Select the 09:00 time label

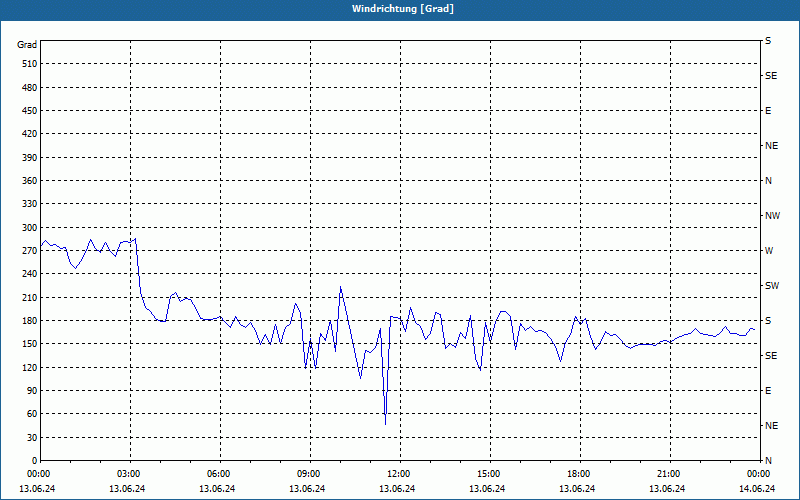(310, 474)
